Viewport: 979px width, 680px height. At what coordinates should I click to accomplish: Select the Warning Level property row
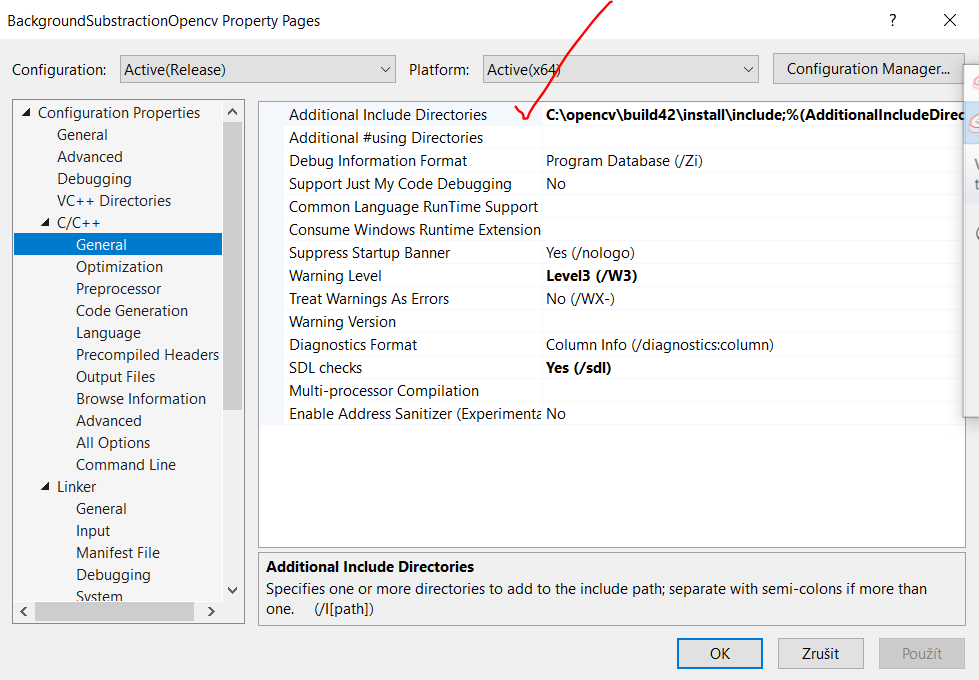[x=400, y=275]
